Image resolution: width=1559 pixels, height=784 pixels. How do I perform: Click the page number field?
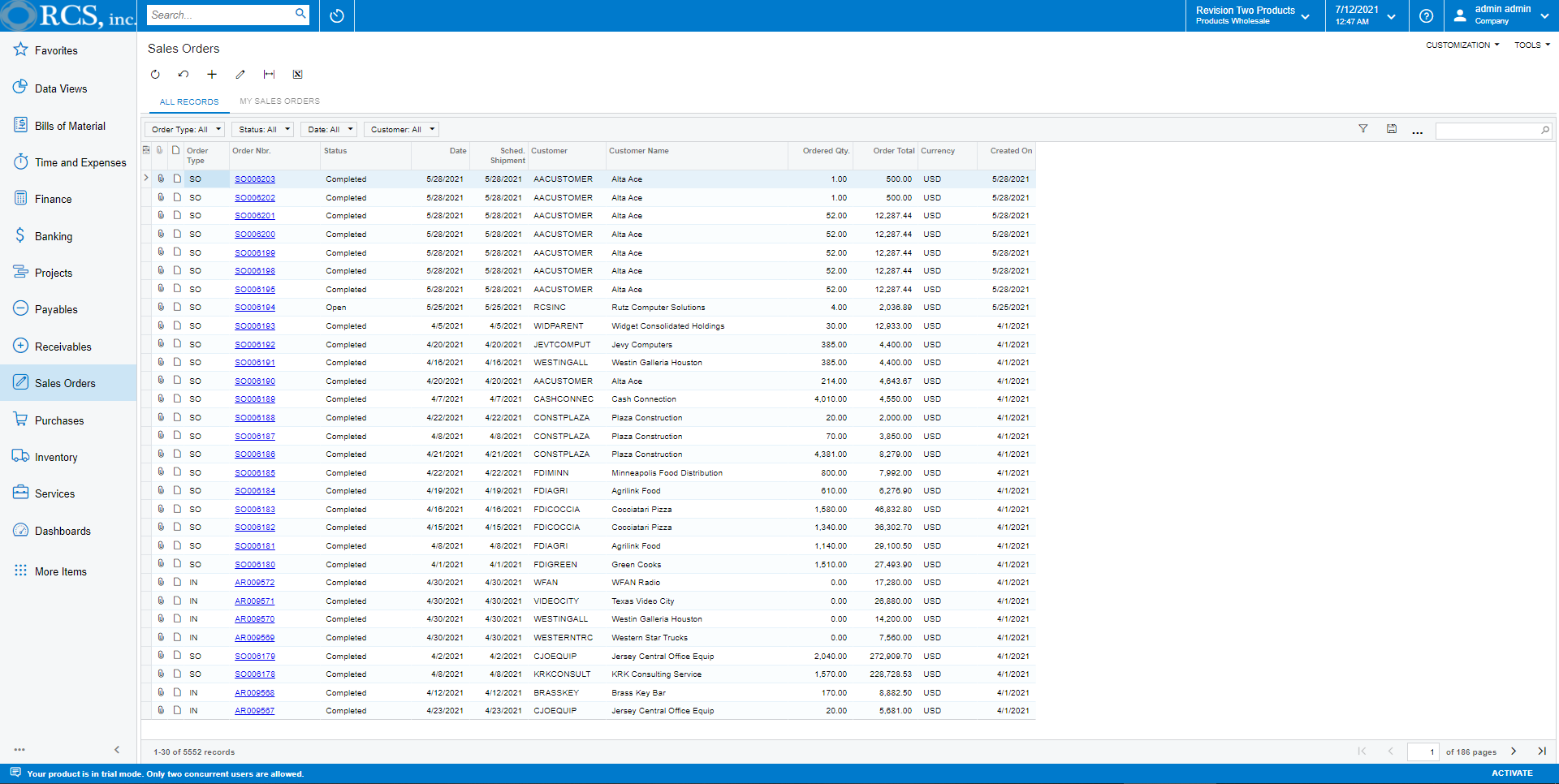(x=1423, y=752)
